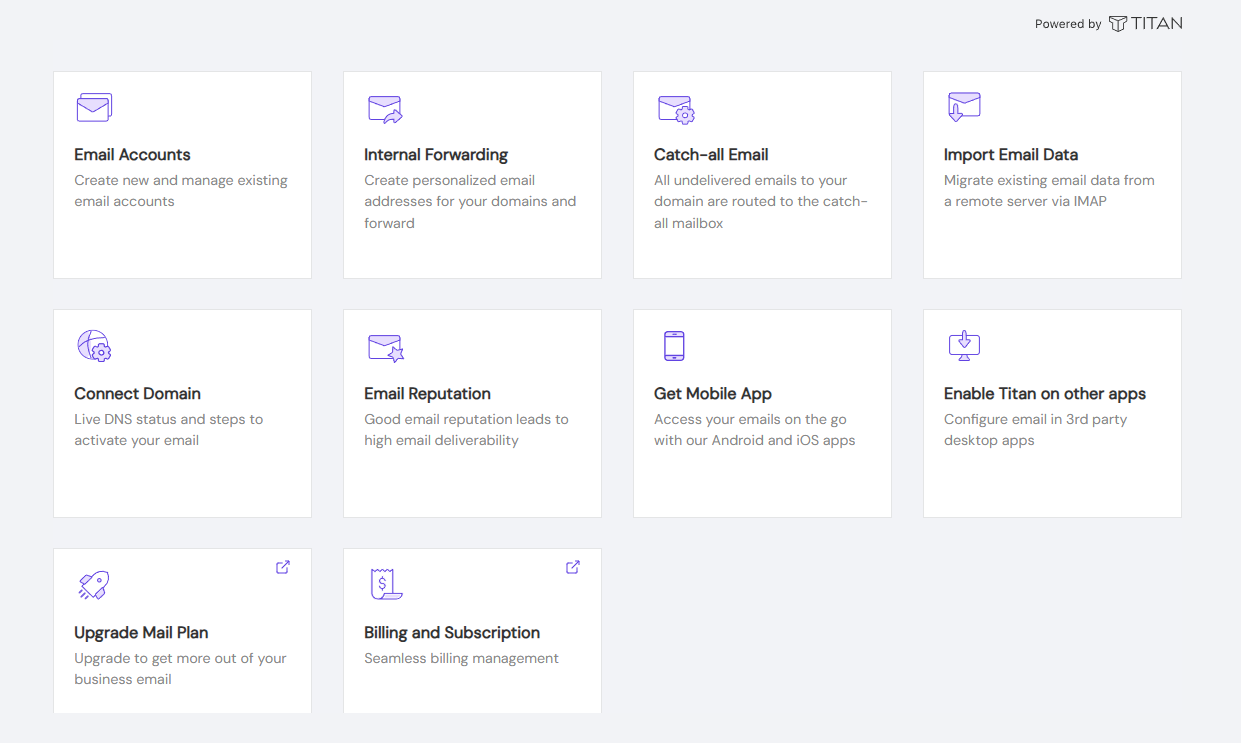Screen dimensions: 1241x743
Task: Click the Enable Titan desktop monitor icon
Action: (x=964, y=346)
